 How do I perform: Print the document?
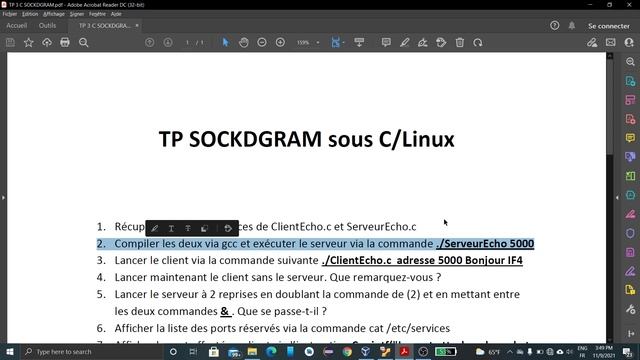(x=65, y=42)
